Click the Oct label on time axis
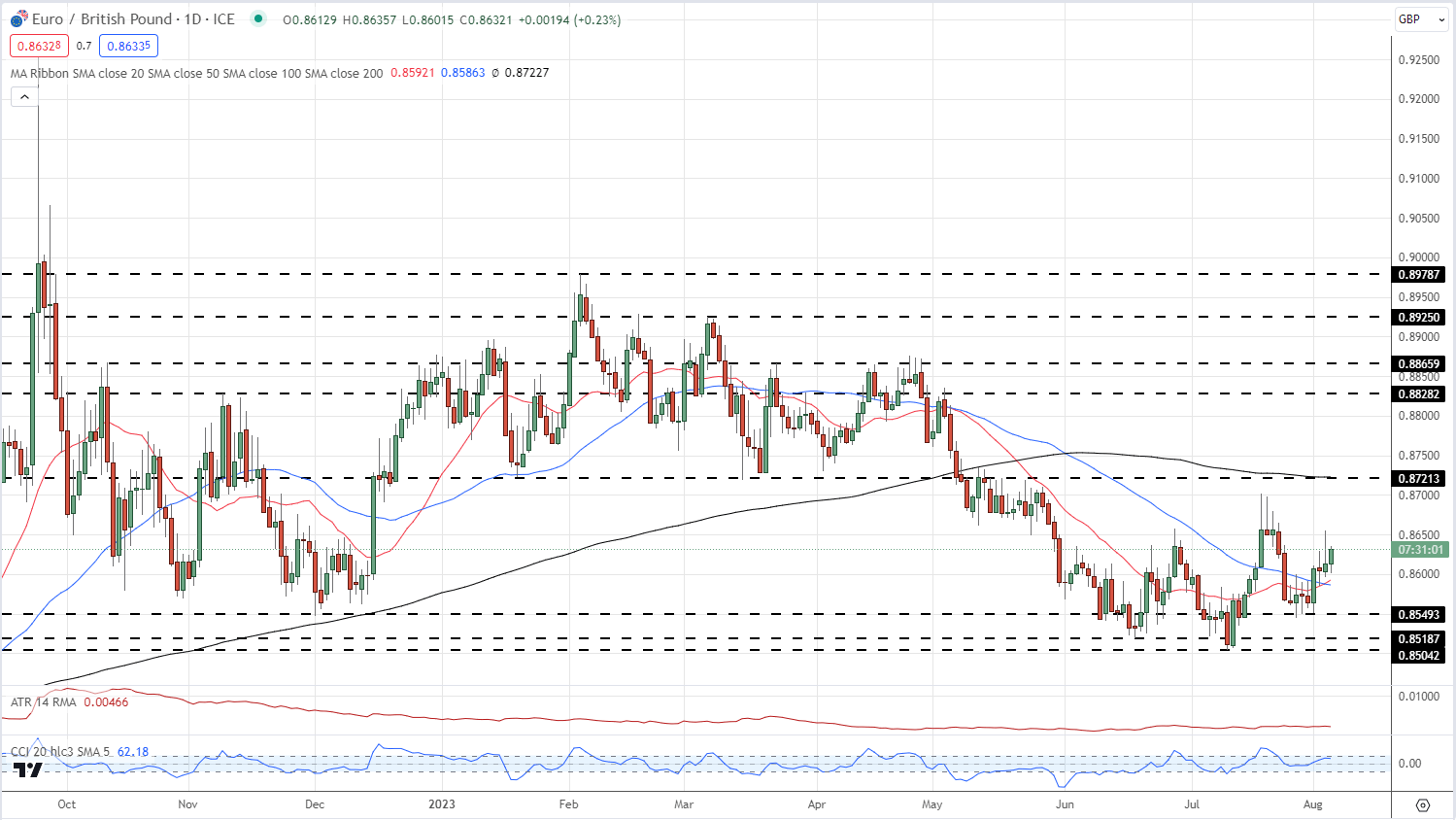This screenshot has height=820, width=1456. tap(66, 804)
